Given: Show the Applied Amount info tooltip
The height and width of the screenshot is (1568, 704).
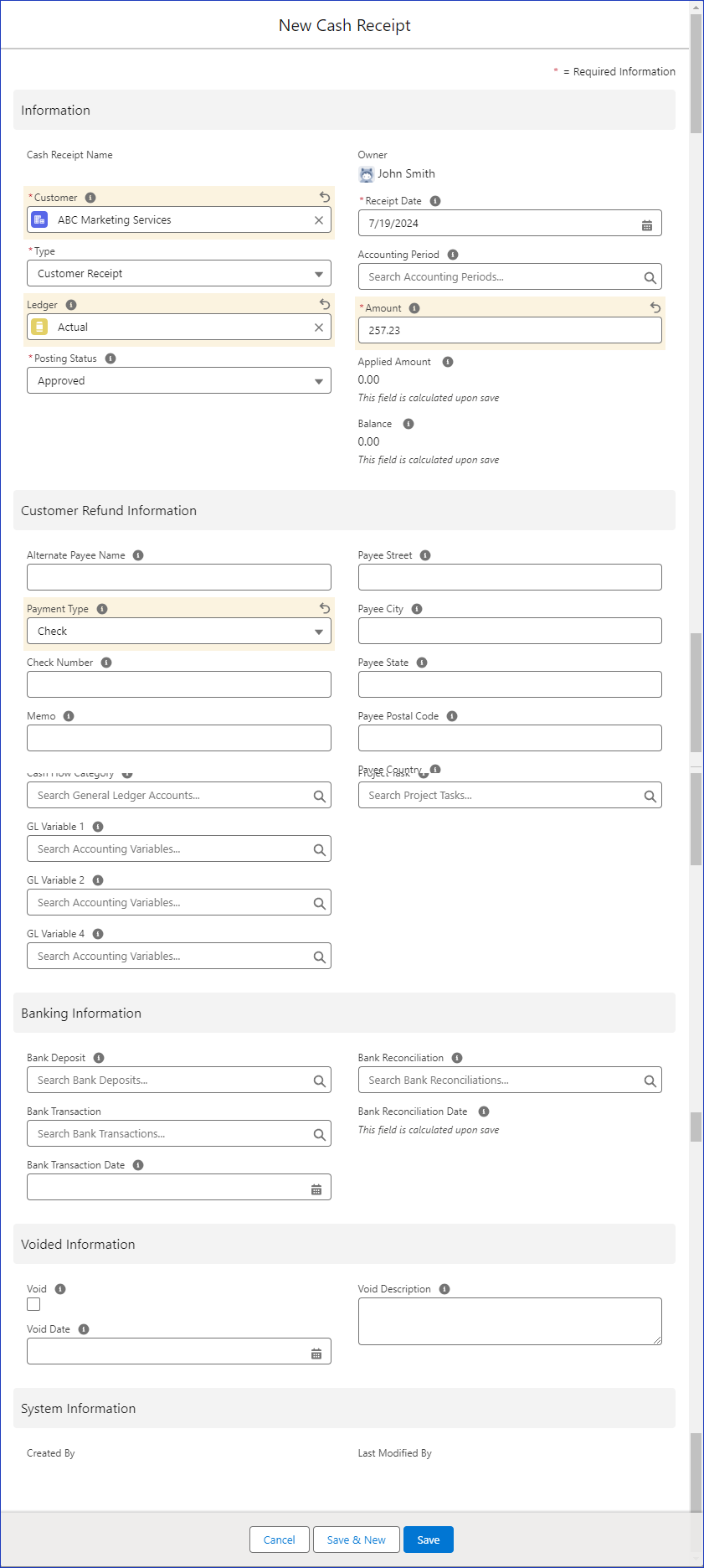Looking at the screenshot, I should (448, 362).
